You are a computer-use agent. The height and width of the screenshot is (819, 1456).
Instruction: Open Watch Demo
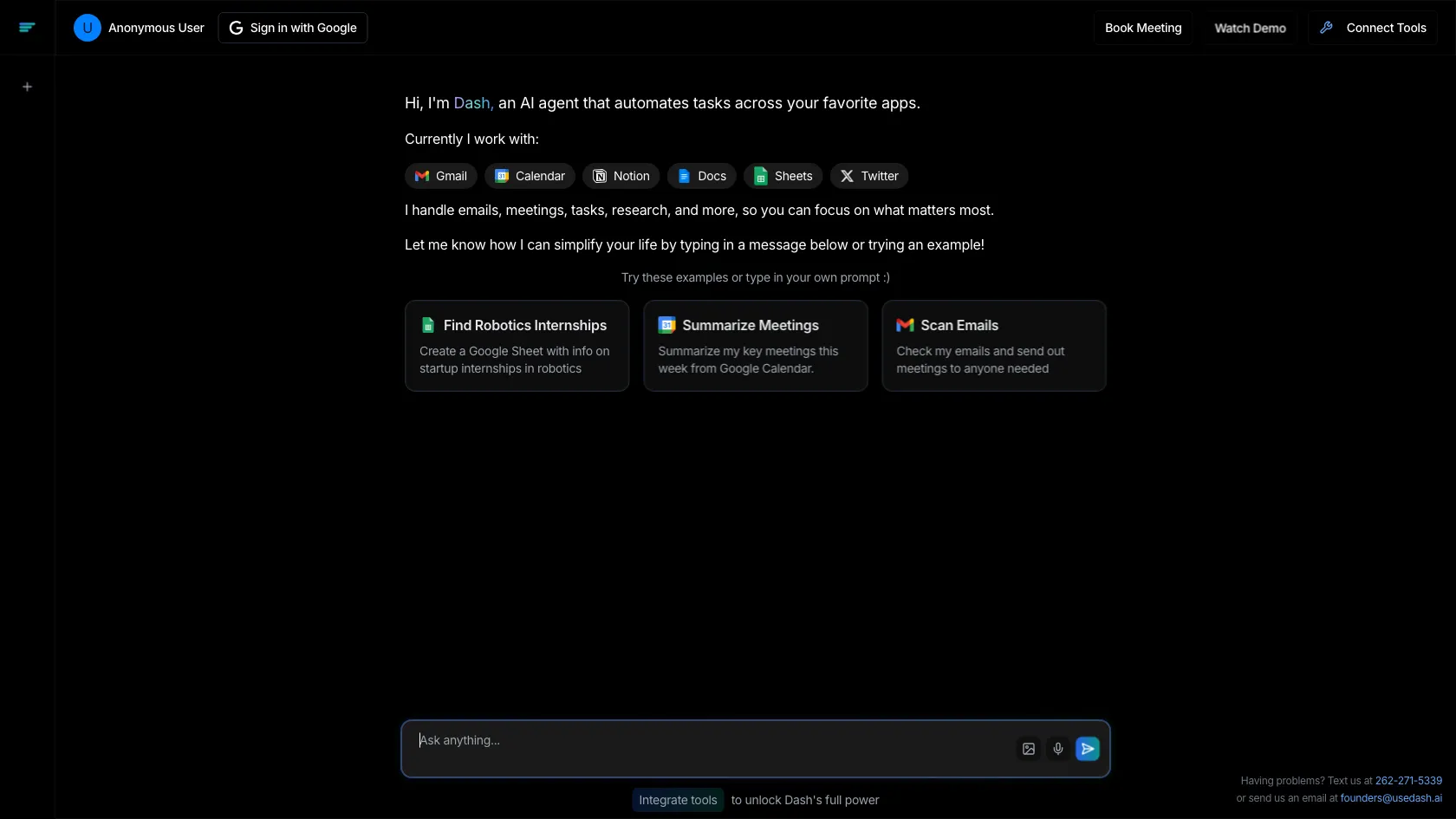[x=1250, y=28]
